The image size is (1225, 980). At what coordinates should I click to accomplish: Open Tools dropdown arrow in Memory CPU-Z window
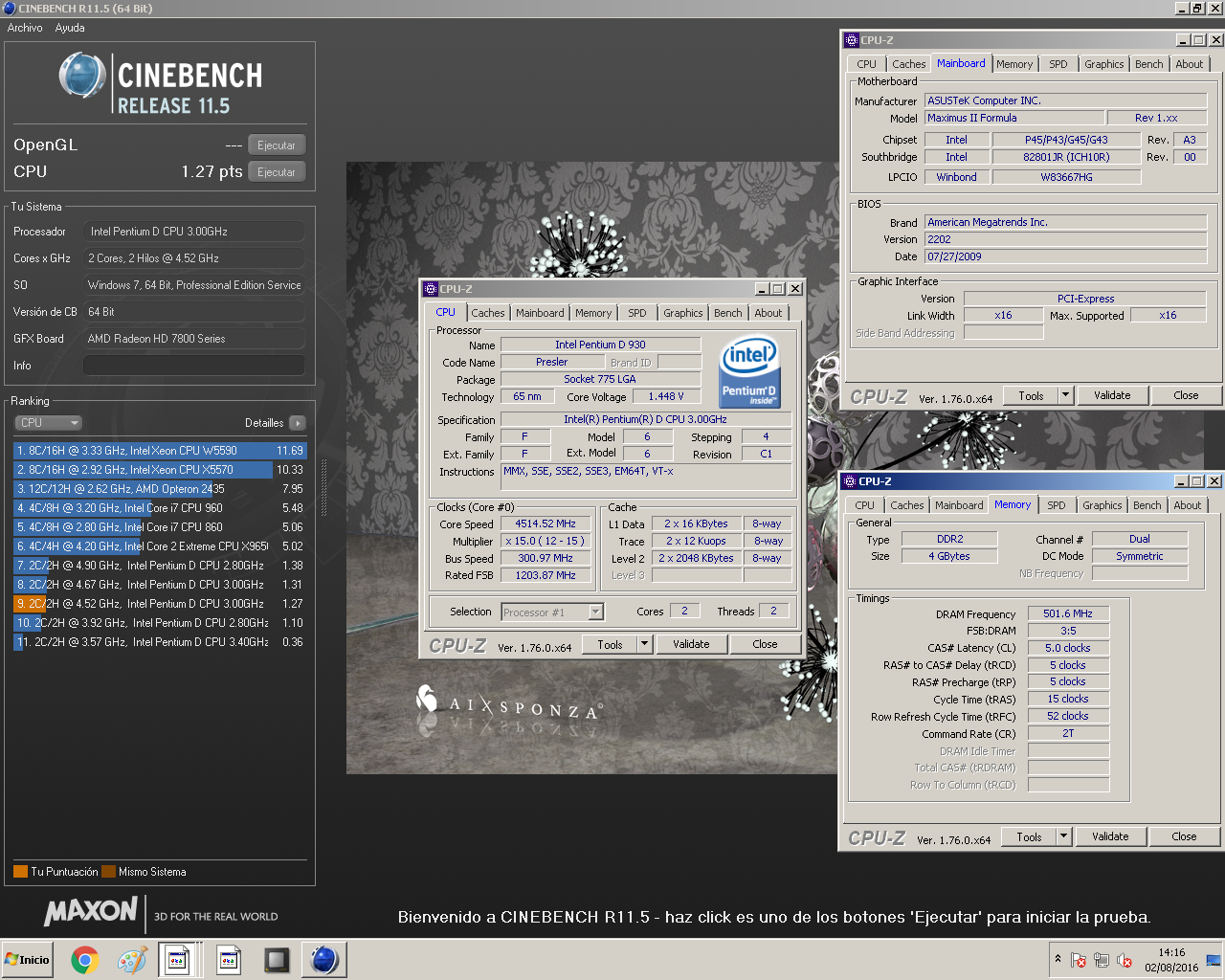[1064, 836]
